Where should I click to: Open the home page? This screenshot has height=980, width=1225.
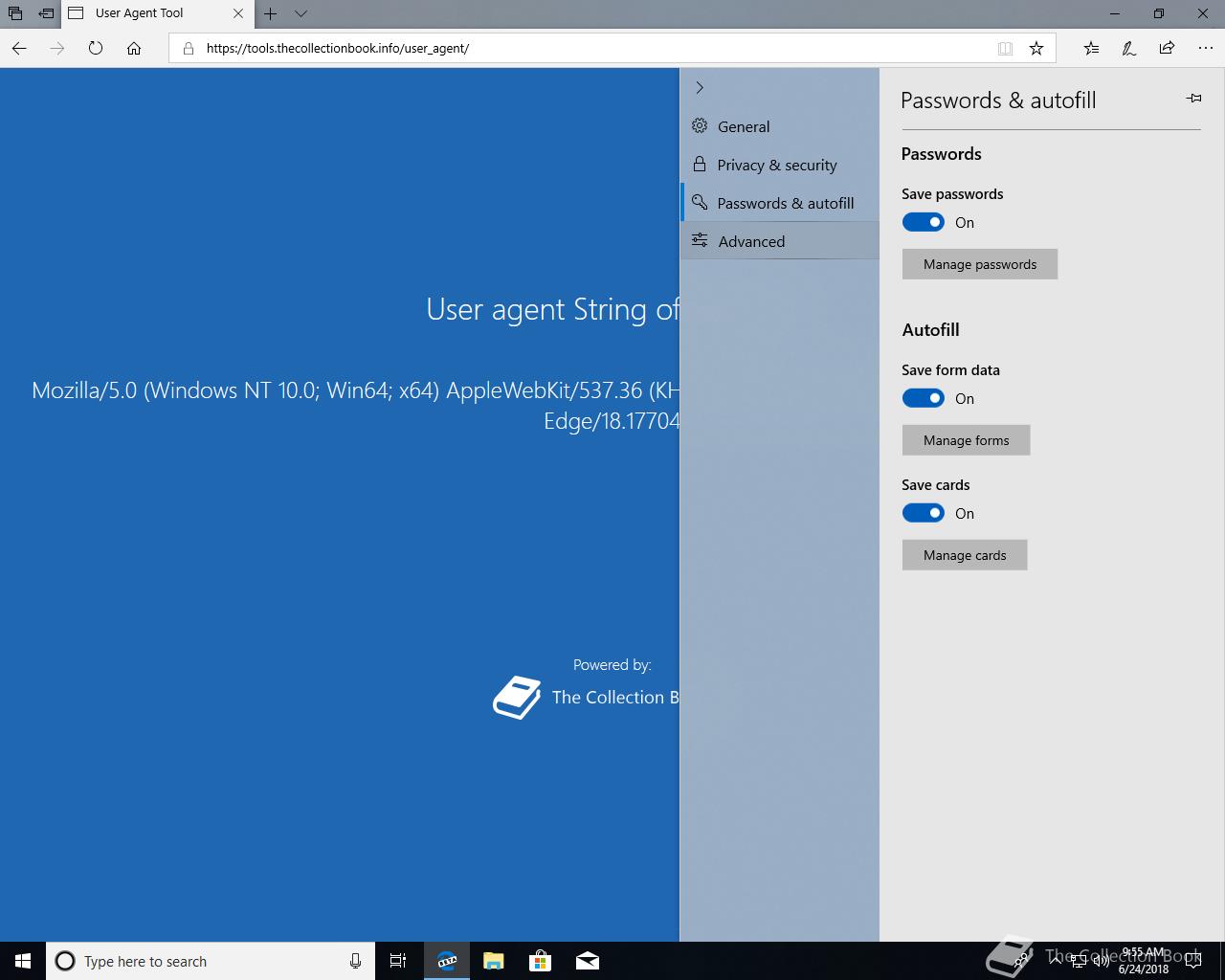(x=134, y=48)
